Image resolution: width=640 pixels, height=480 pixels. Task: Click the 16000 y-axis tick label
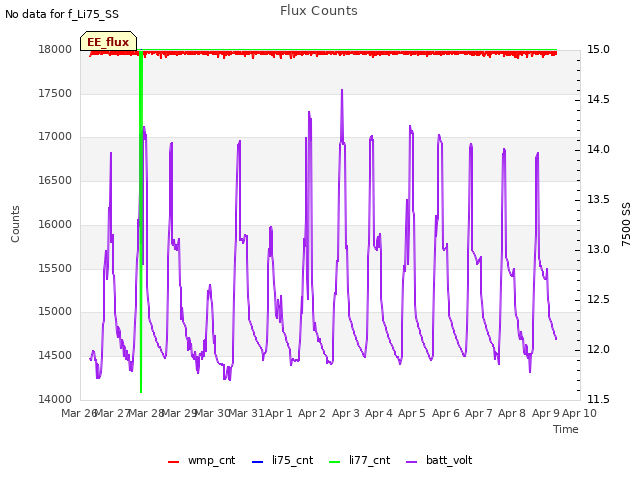pos(55,224)
